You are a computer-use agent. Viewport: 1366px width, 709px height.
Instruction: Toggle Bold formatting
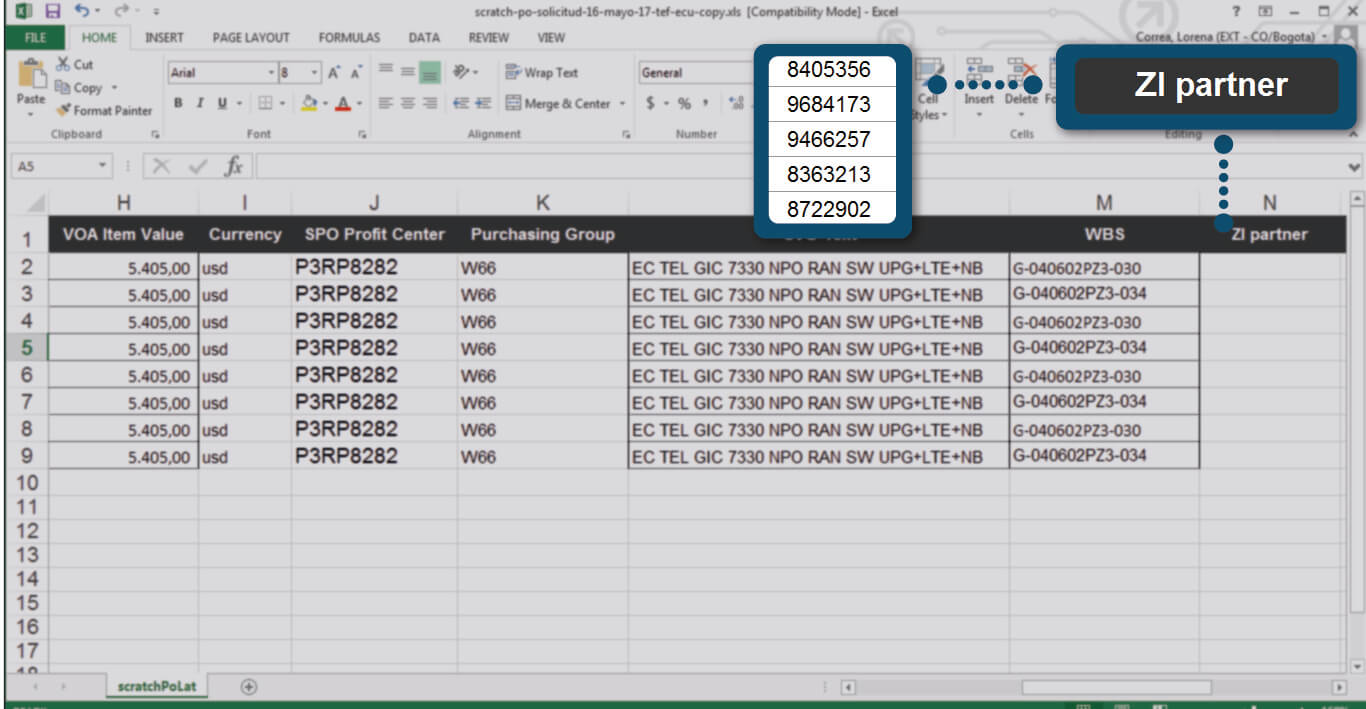(179, 103)
